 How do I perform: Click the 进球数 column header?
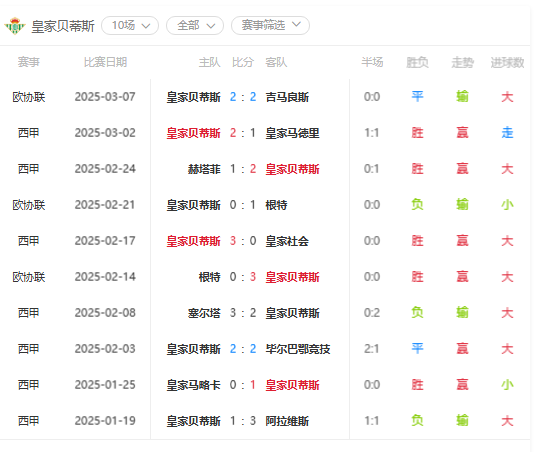(507, 62)
